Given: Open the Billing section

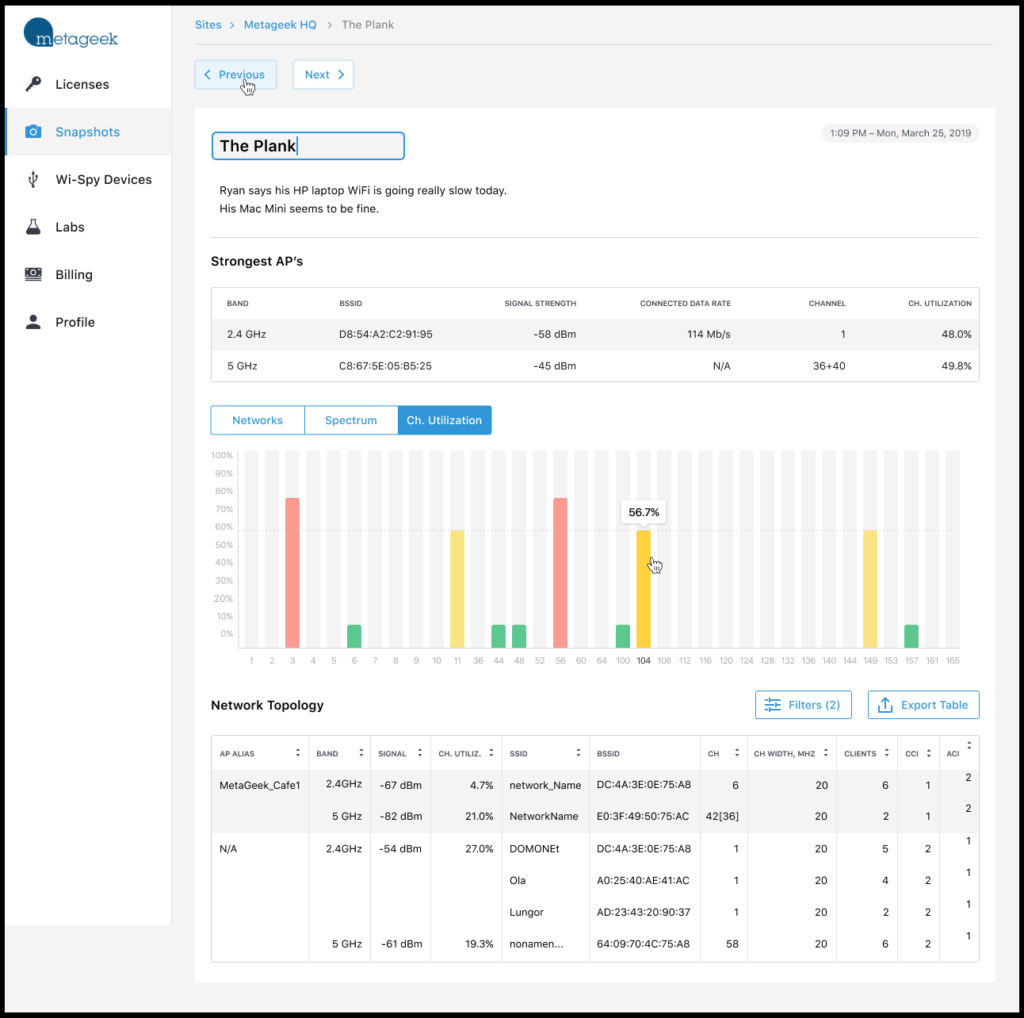Looking at the screenshot, I should point(88,275).
